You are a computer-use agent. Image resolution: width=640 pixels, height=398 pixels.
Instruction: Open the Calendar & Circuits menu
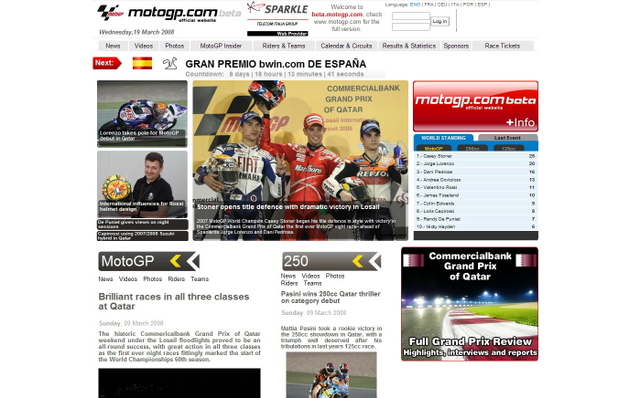click(x=346, y=46)
